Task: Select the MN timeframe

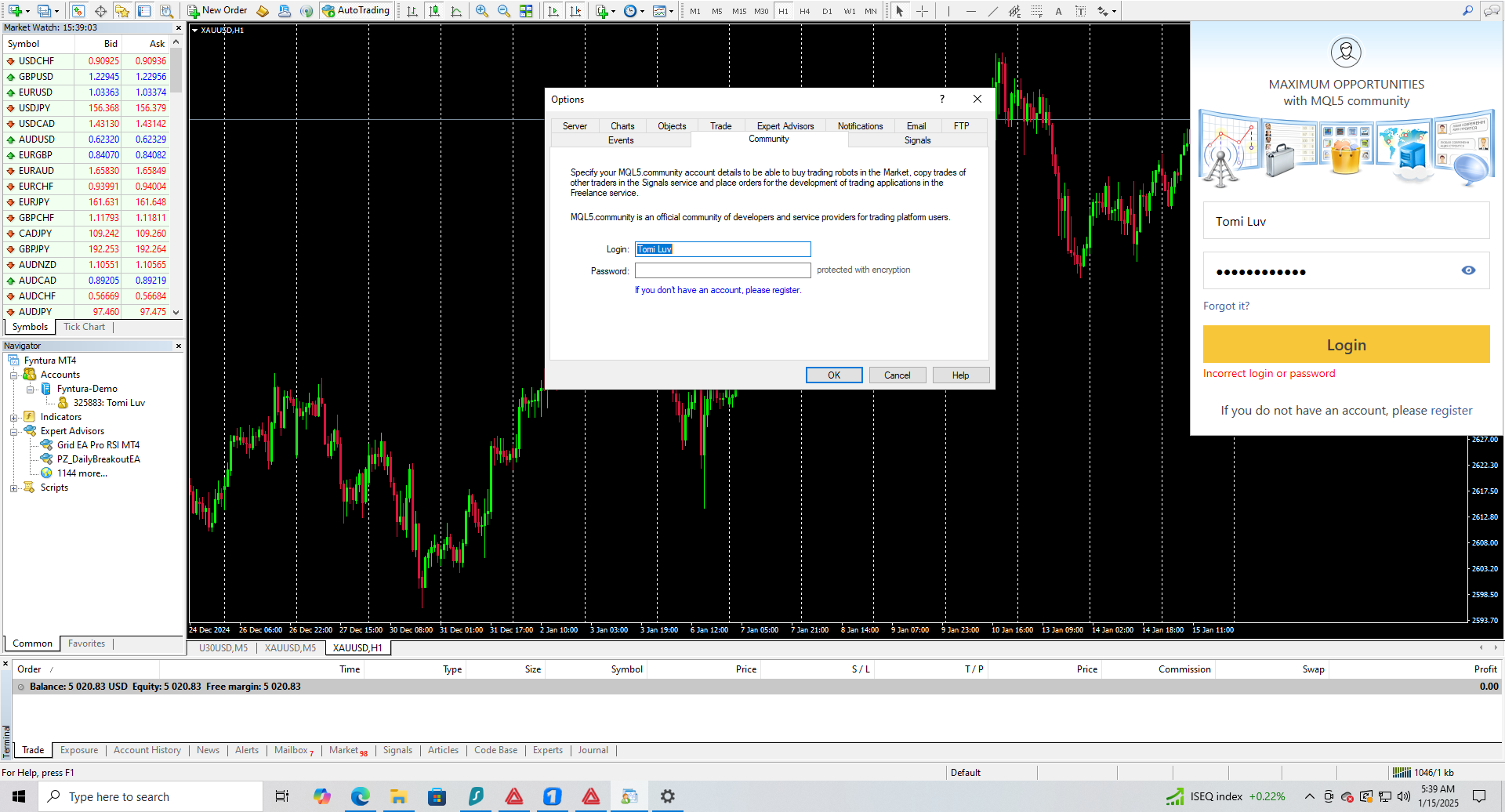Action: 871,11
